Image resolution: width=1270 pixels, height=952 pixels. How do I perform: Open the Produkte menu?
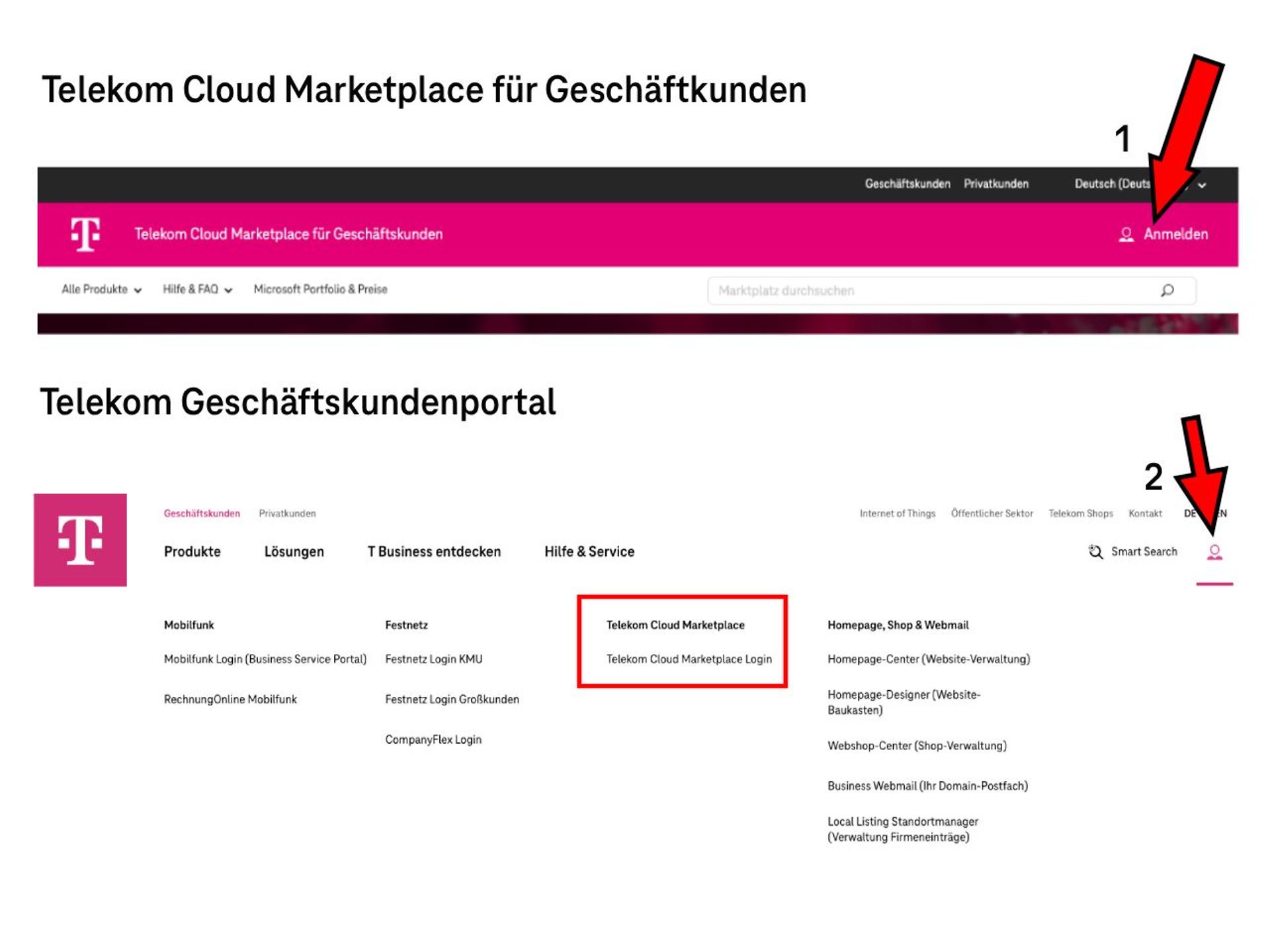(192, 551)
